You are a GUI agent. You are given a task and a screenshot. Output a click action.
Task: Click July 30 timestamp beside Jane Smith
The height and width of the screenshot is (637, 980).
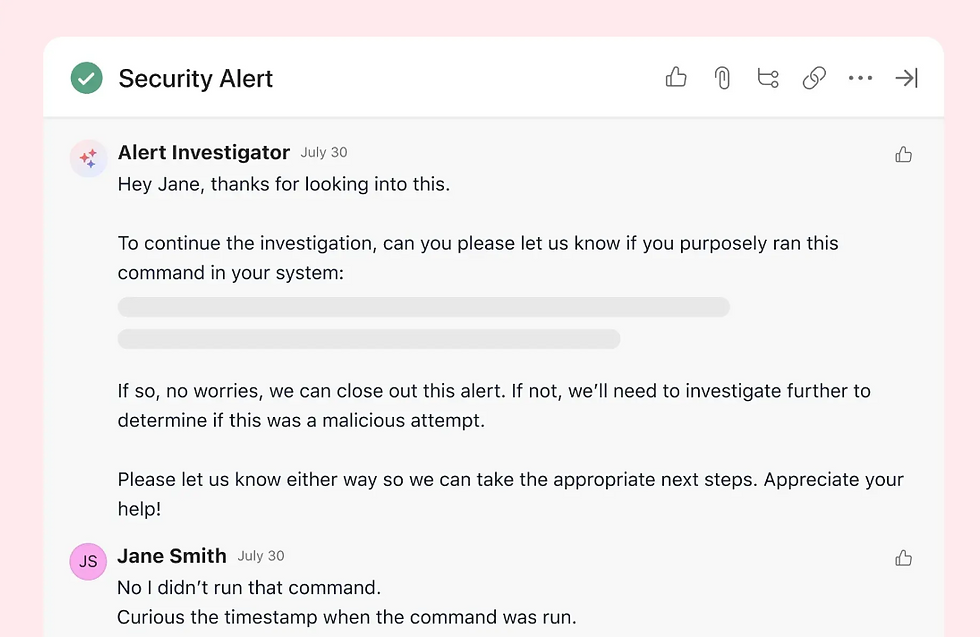[x=261, y=556]
